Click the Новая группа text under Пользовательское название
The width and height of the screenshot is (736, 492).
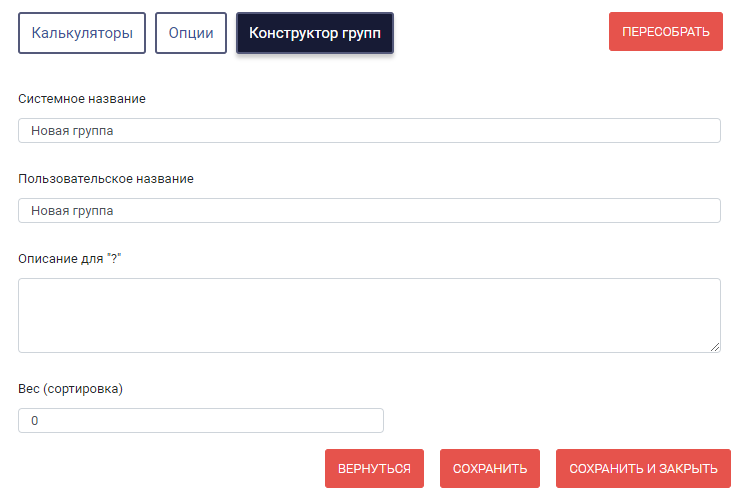(72, 210)
